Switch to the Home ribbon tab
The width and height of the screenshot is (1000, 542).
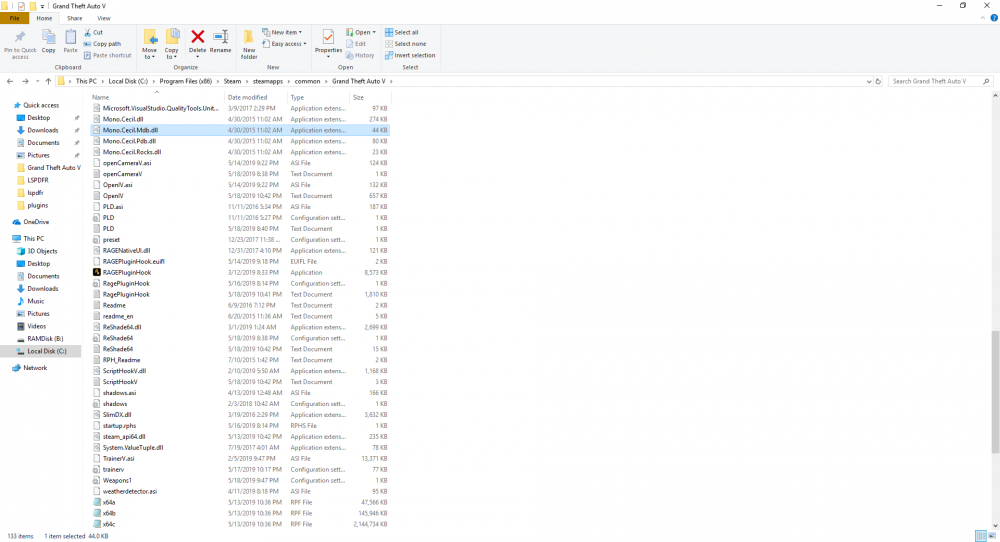point(44,18)
